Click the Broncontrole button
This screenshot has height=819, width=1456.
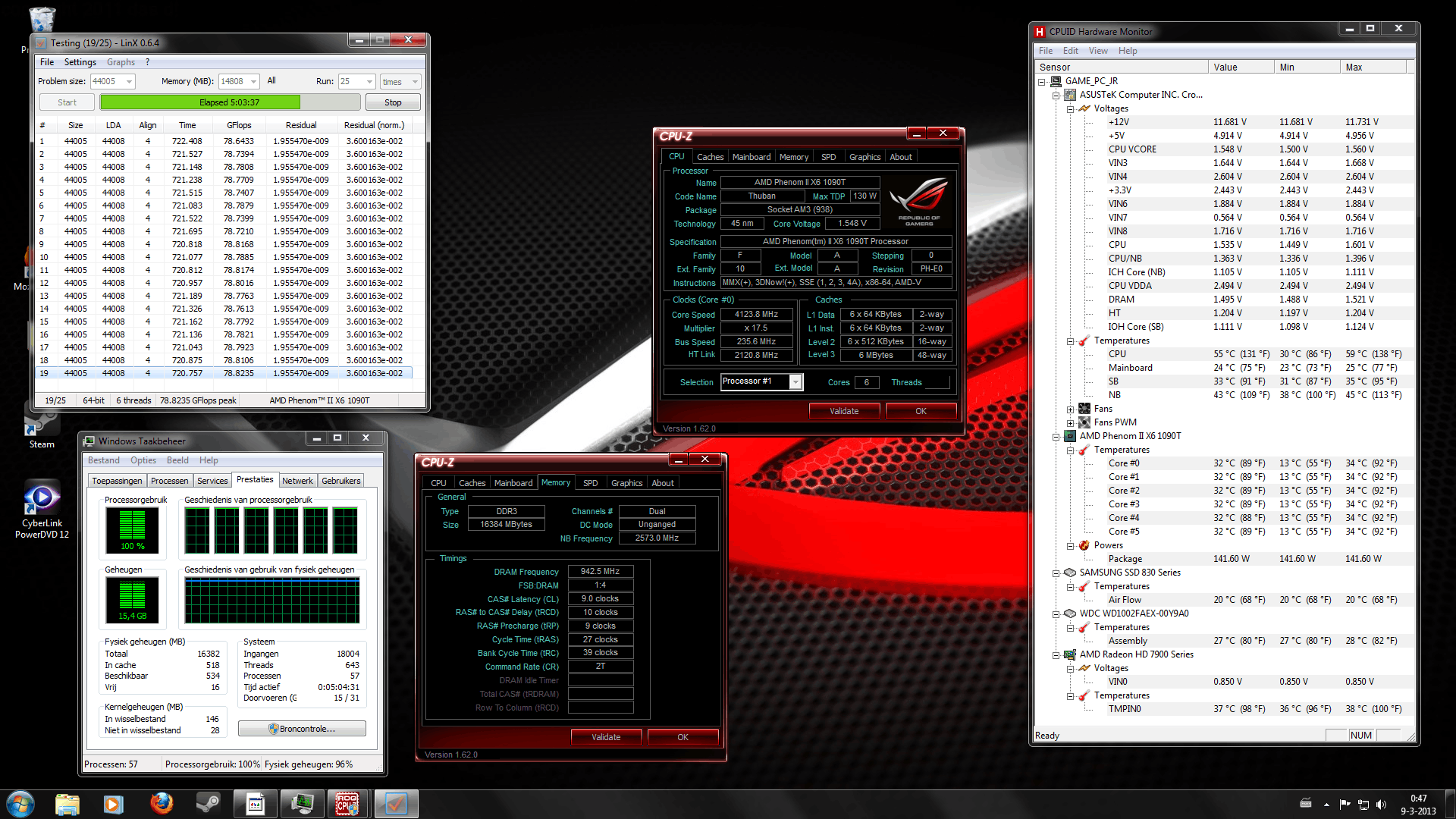[x=302, y=729]
